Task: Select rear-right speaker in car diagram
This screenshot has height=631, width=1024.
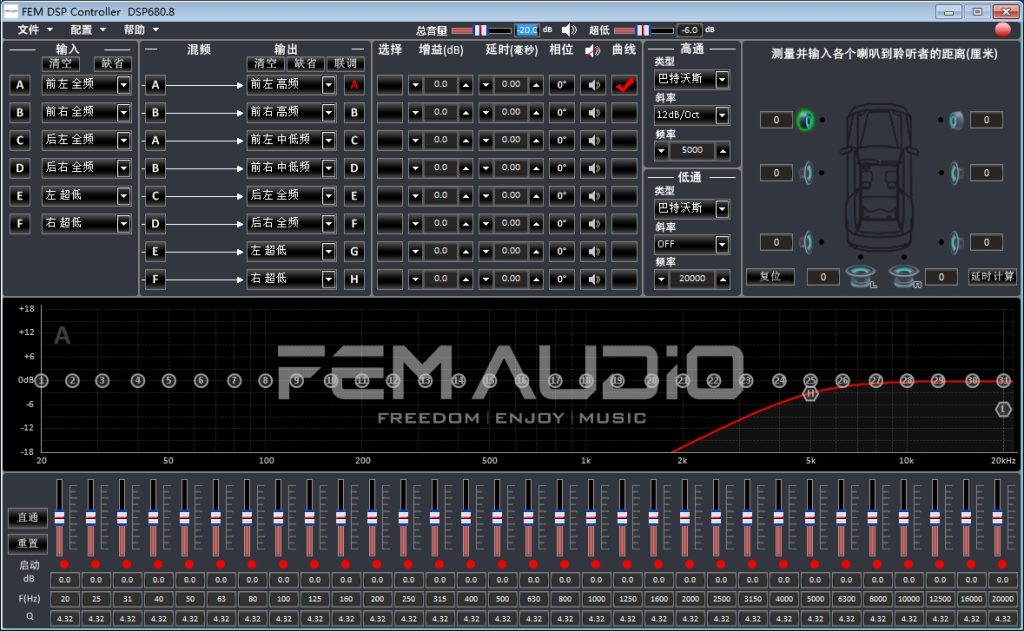Action: coord(956,242)
